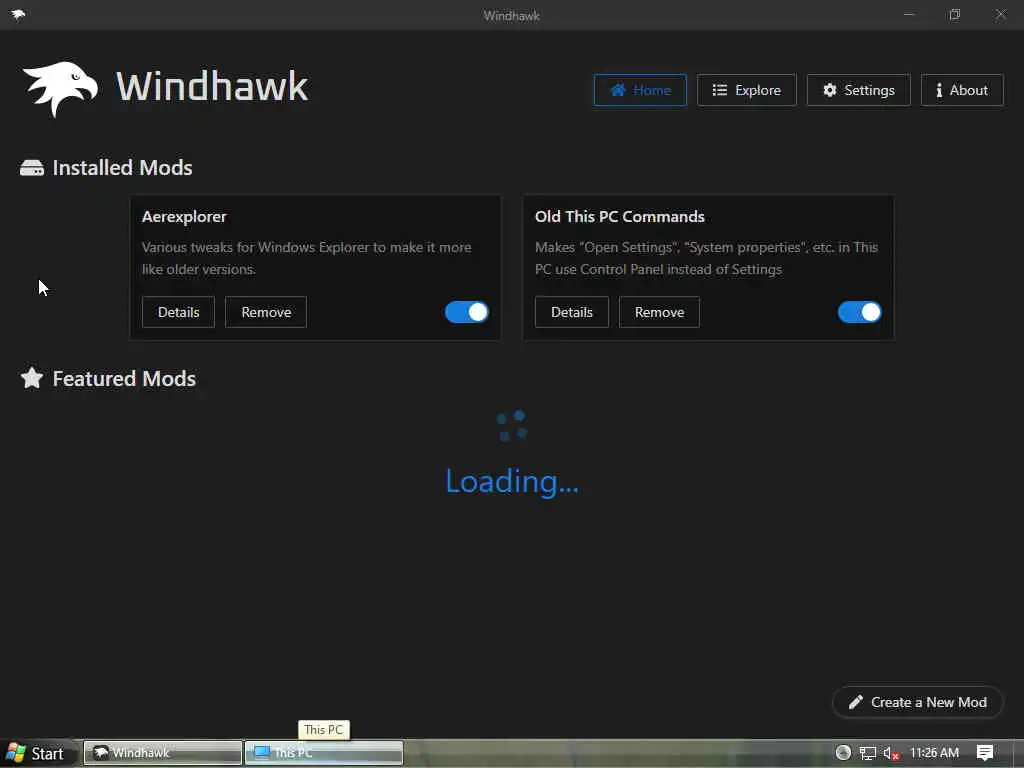The image size is (1024, 768).
Task: Click the Windhawk title next to logo
Action: [x=212, y=86]
